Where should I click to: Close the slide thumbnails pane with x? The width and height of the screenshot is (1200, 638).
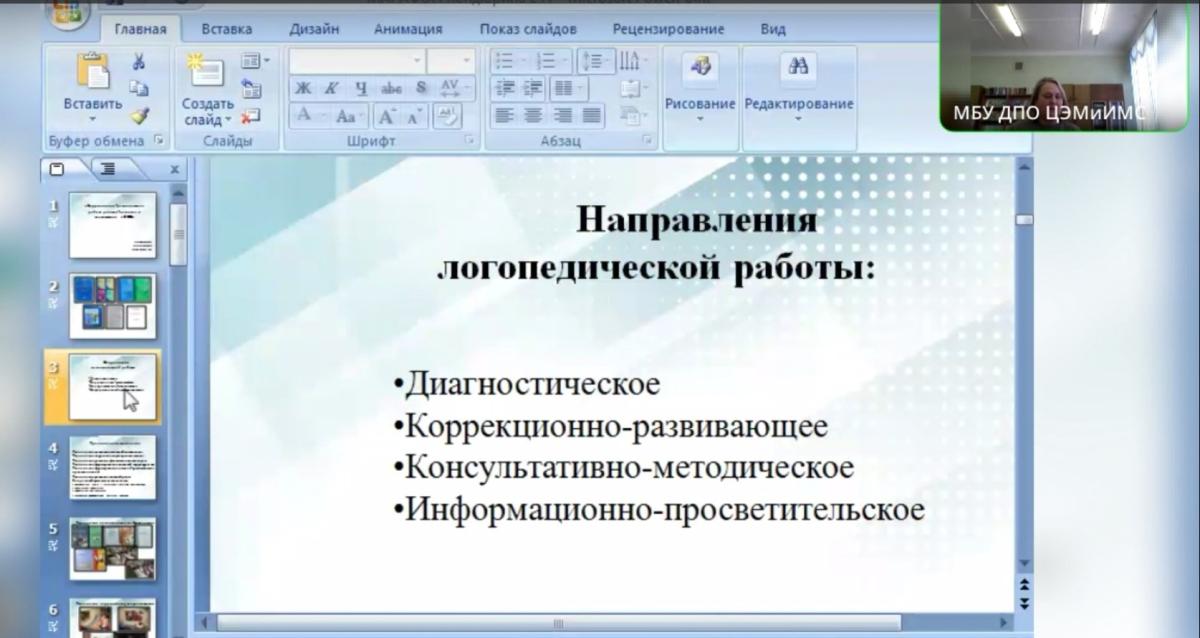click(x=174, y=170)
